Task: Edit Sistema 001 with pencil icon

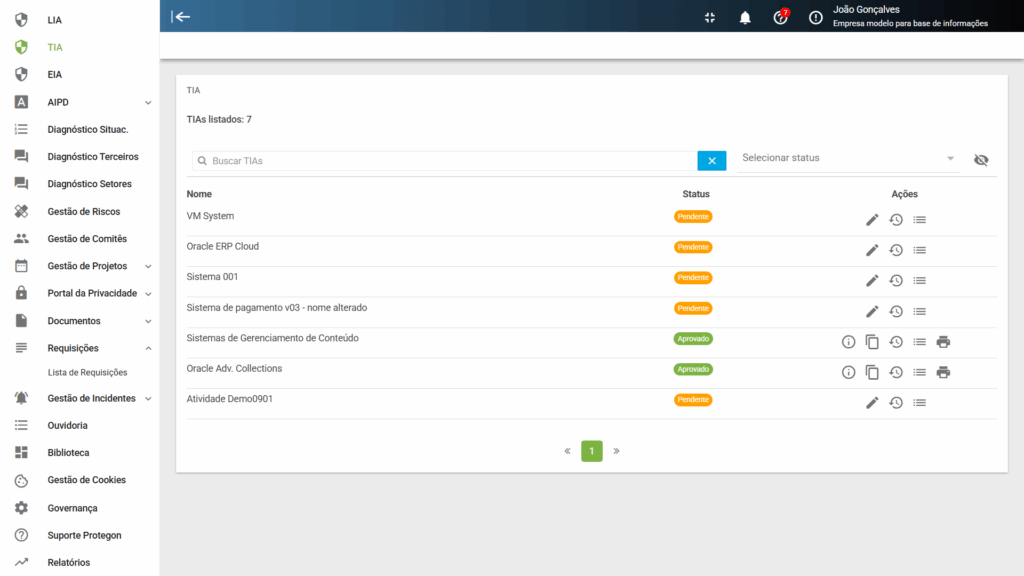Action: 872,281
